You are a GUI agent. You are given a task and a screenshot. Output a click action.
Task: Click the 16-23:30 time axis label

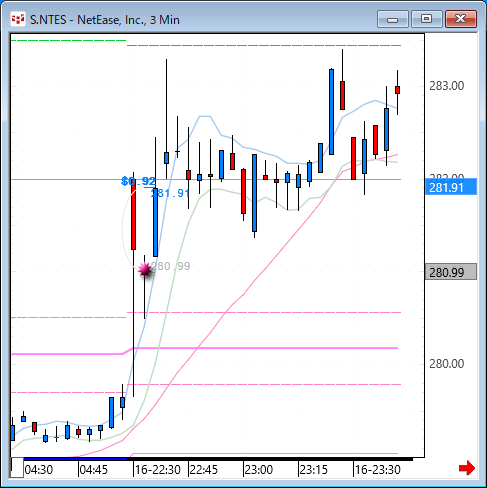tap(377, 470)
